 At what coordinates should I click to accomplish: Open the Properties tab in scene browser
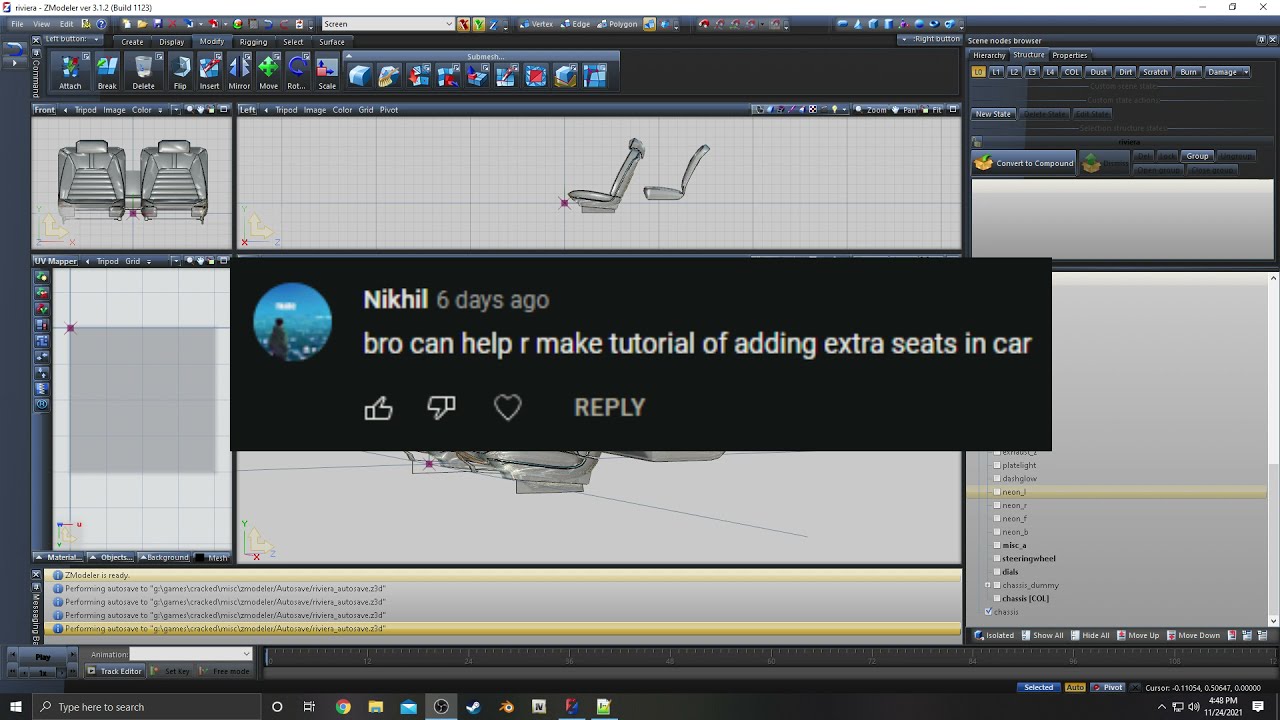(x=1069, y=55)
